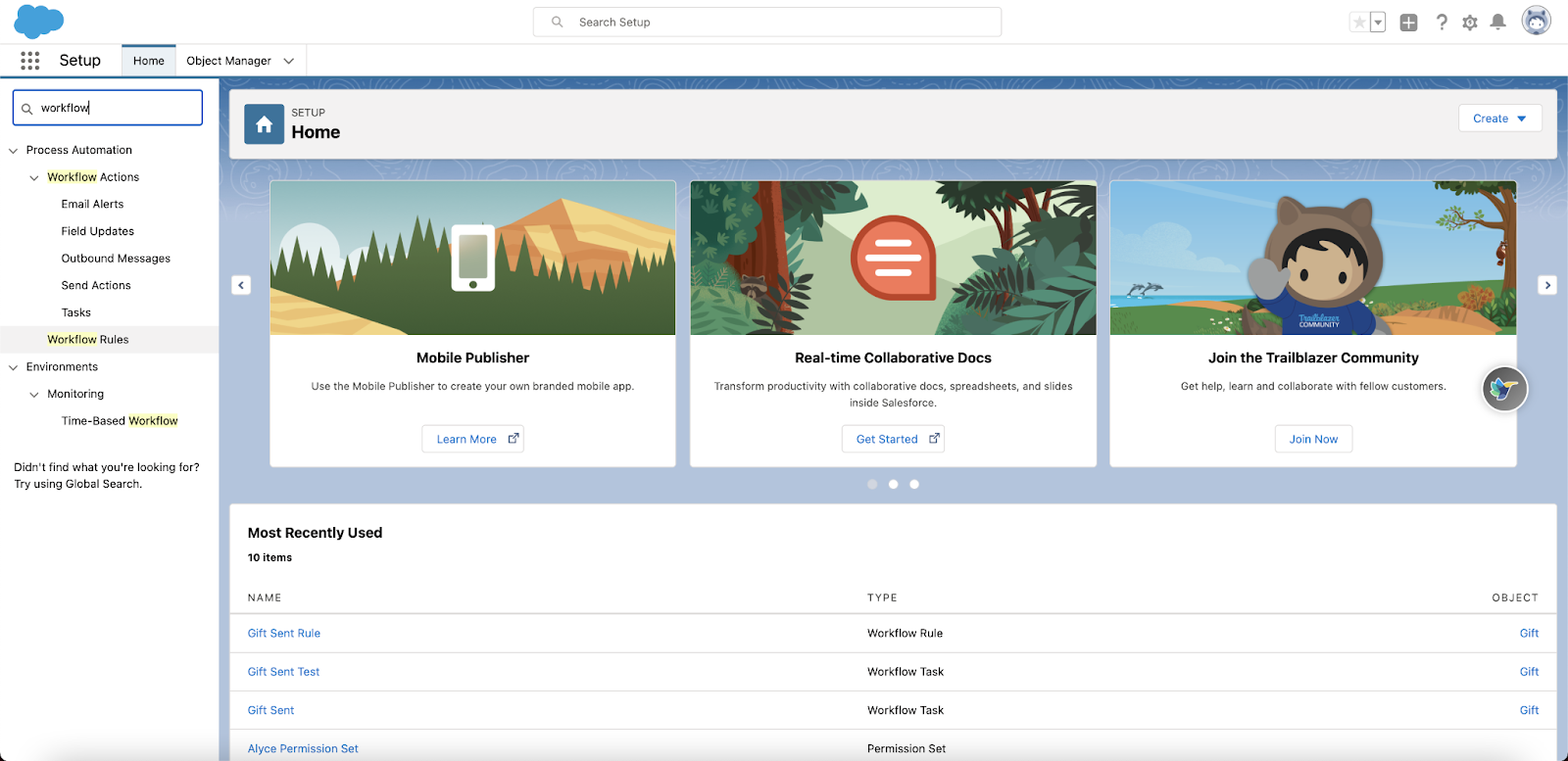Open the Create dropdown button
1568x761 pixels.
click(1499, 119)
